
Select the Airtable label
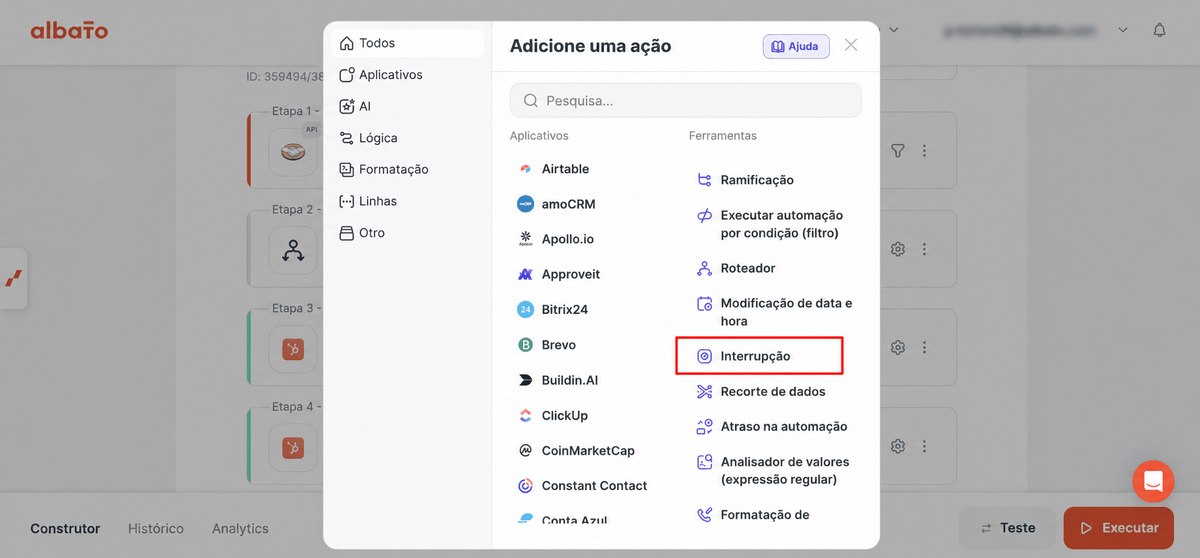click(565, 169)
